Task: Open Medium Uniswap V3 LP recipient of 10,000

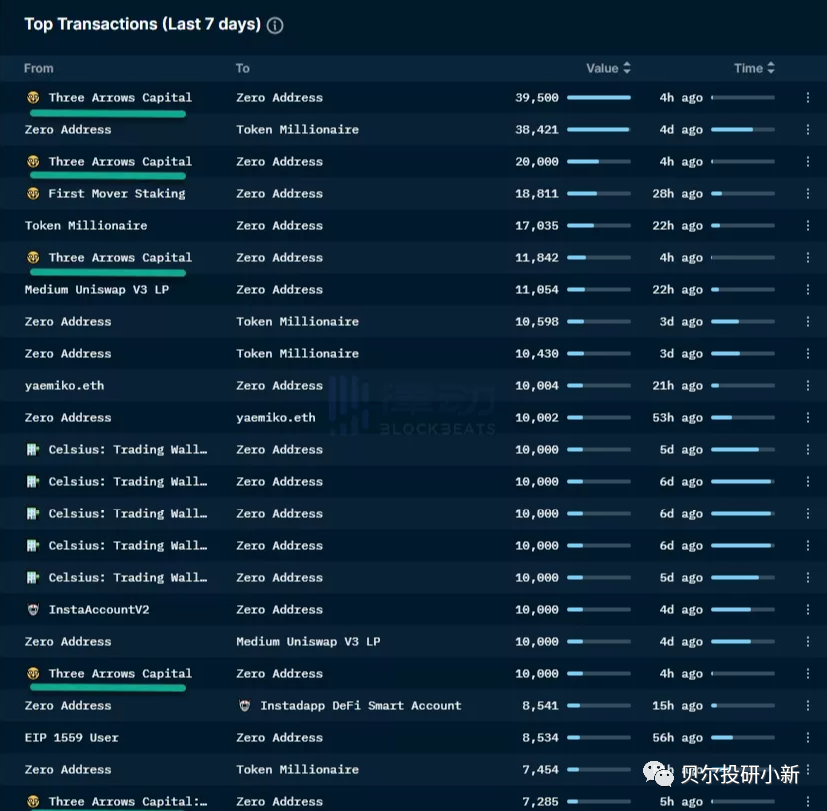Action: [308, 642]
